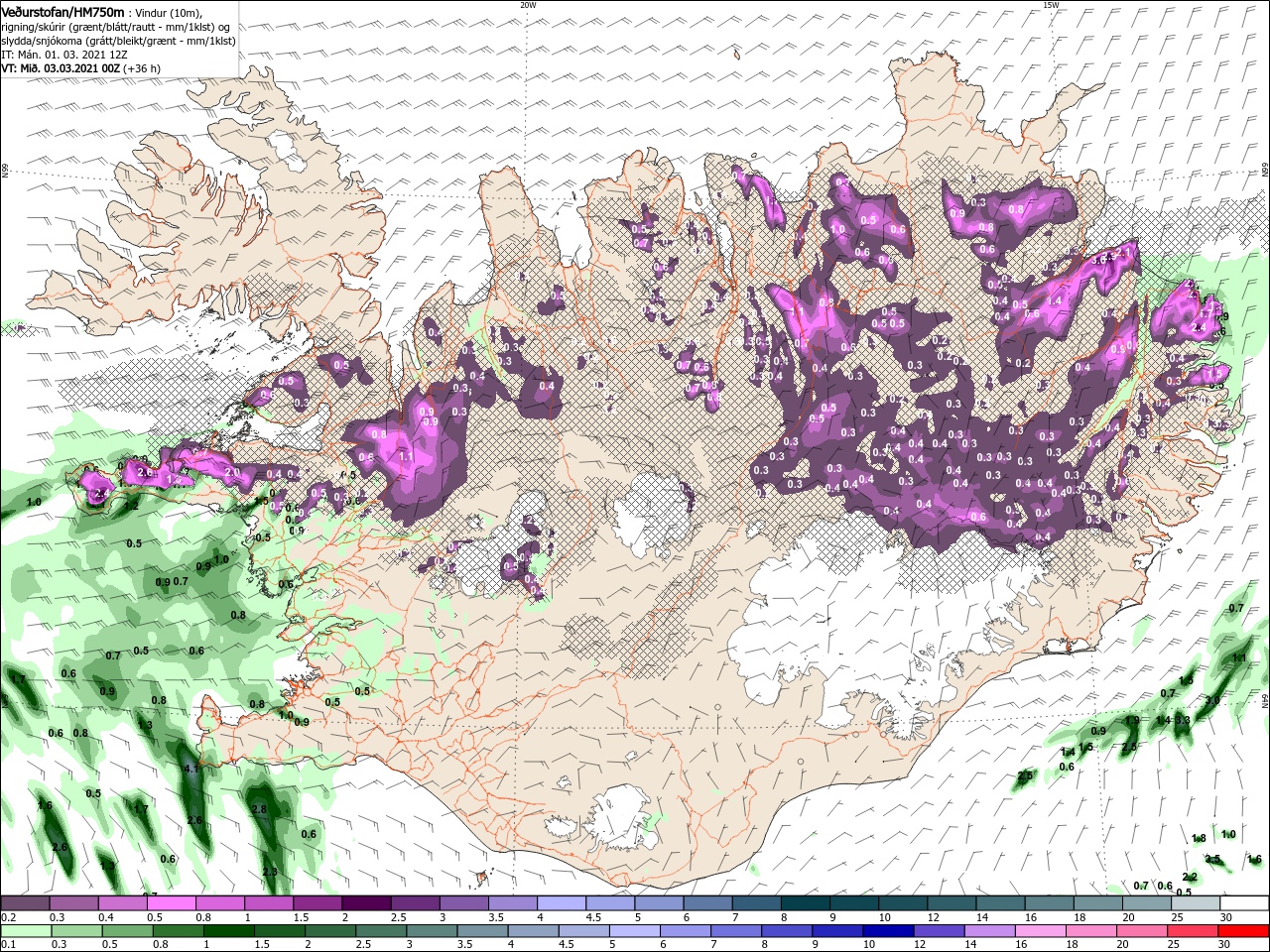Pick the violet 12 rain legend swatch
Screen dimensions: 1270x952
940,930
